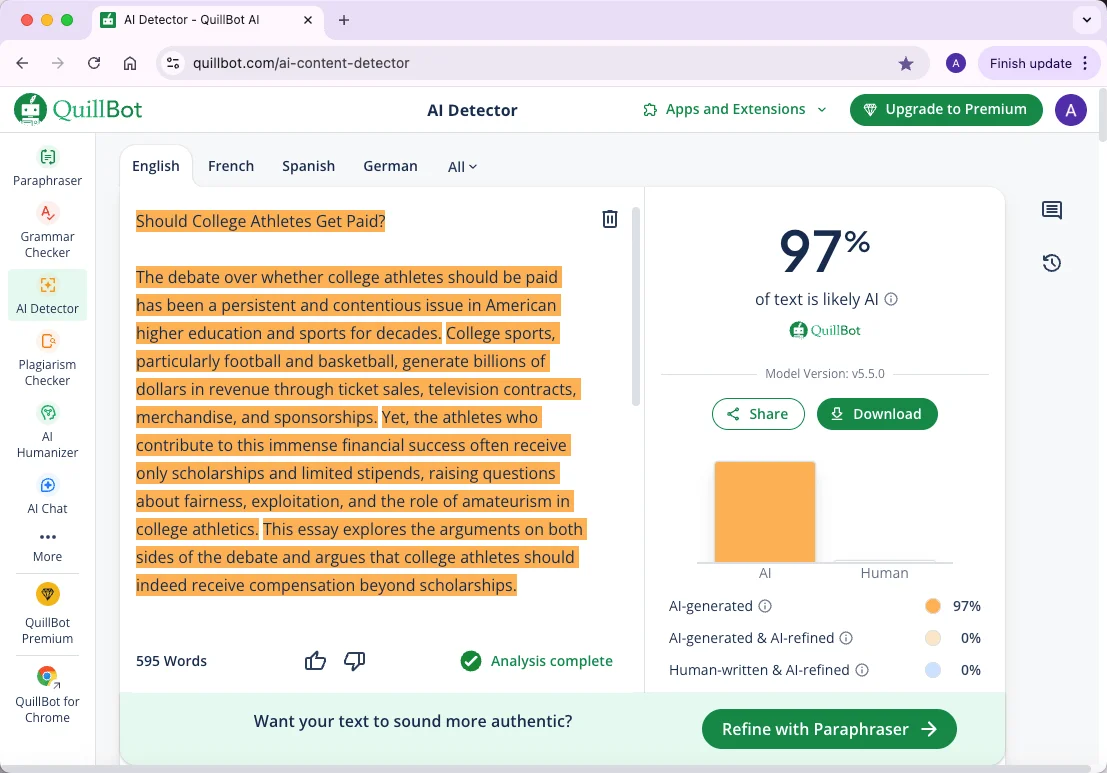
Task: Click the 97% score heading
Action: pos(824,251)
